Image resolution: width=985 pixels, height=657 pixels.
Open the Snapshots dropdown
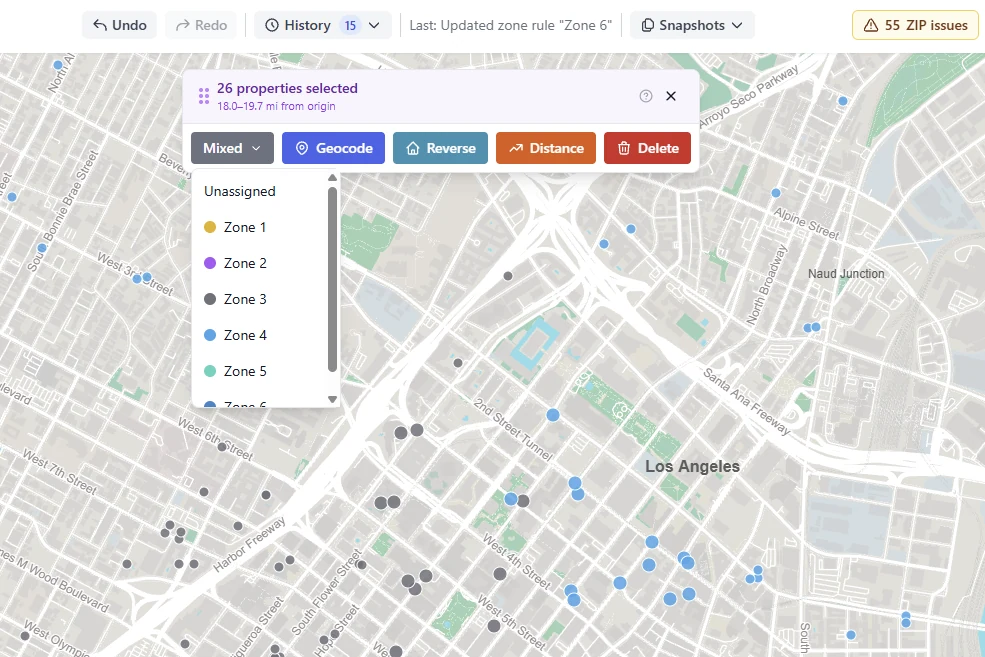692,25
